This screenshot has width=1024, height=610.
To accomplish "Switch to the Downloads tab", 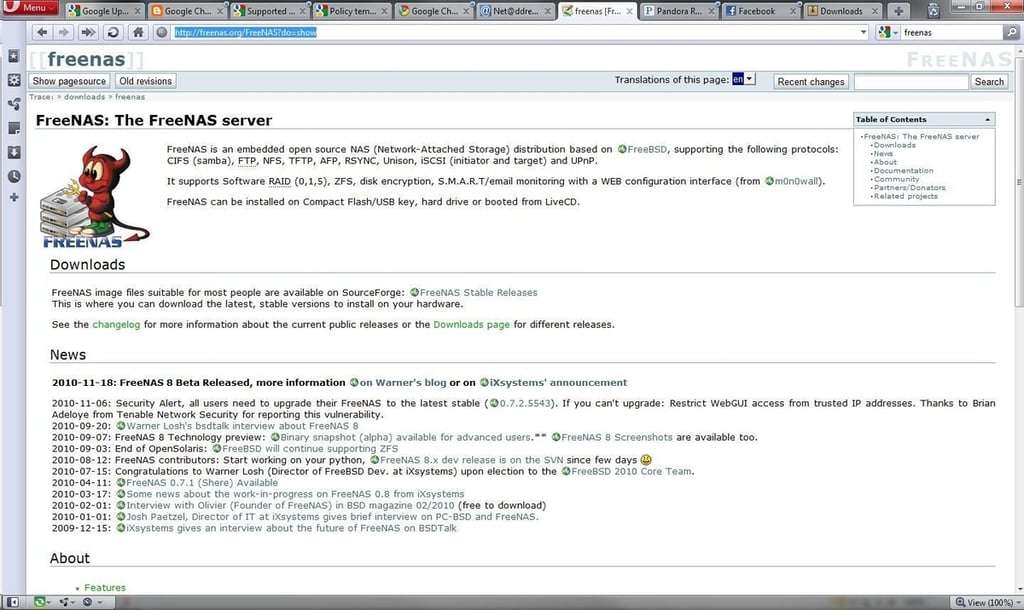I will [843, 11].
